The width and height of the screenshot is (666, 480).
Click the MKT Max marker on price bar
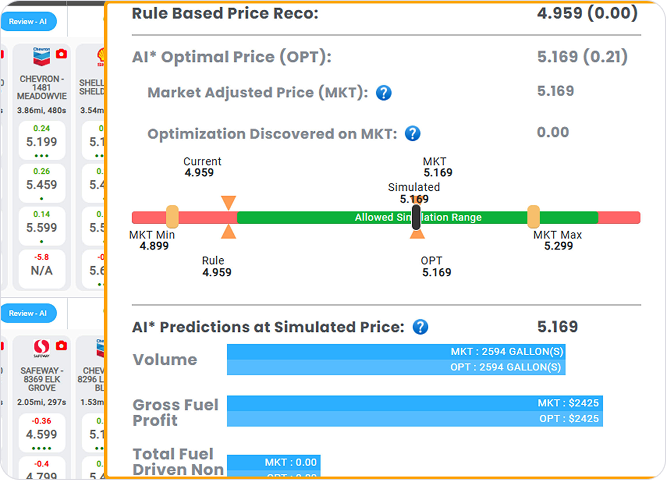pyautogui.click(x=533, y=217)
